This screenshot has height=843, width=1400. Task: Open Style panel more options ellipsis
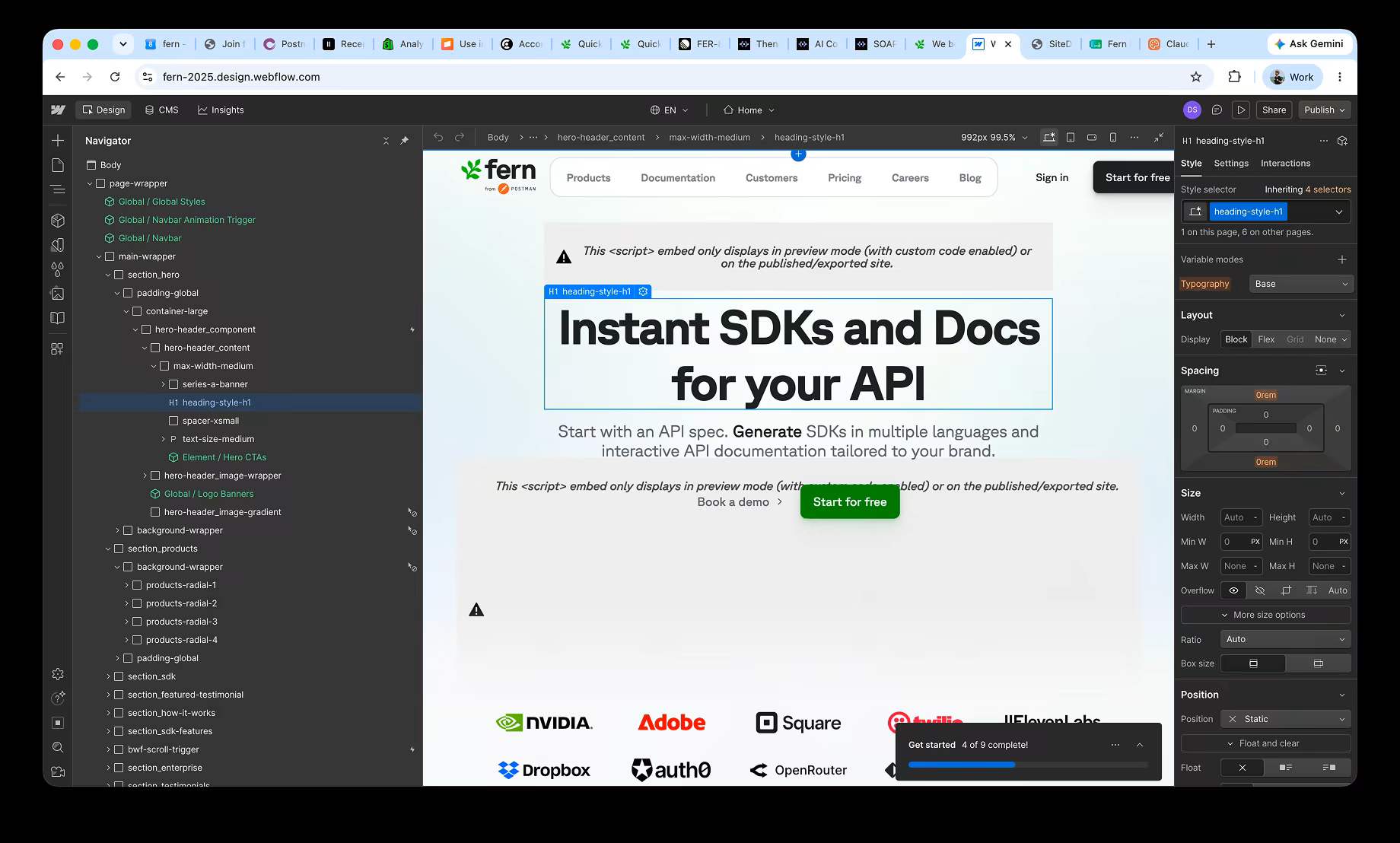pyautogui.click(x=1324, y=141)
